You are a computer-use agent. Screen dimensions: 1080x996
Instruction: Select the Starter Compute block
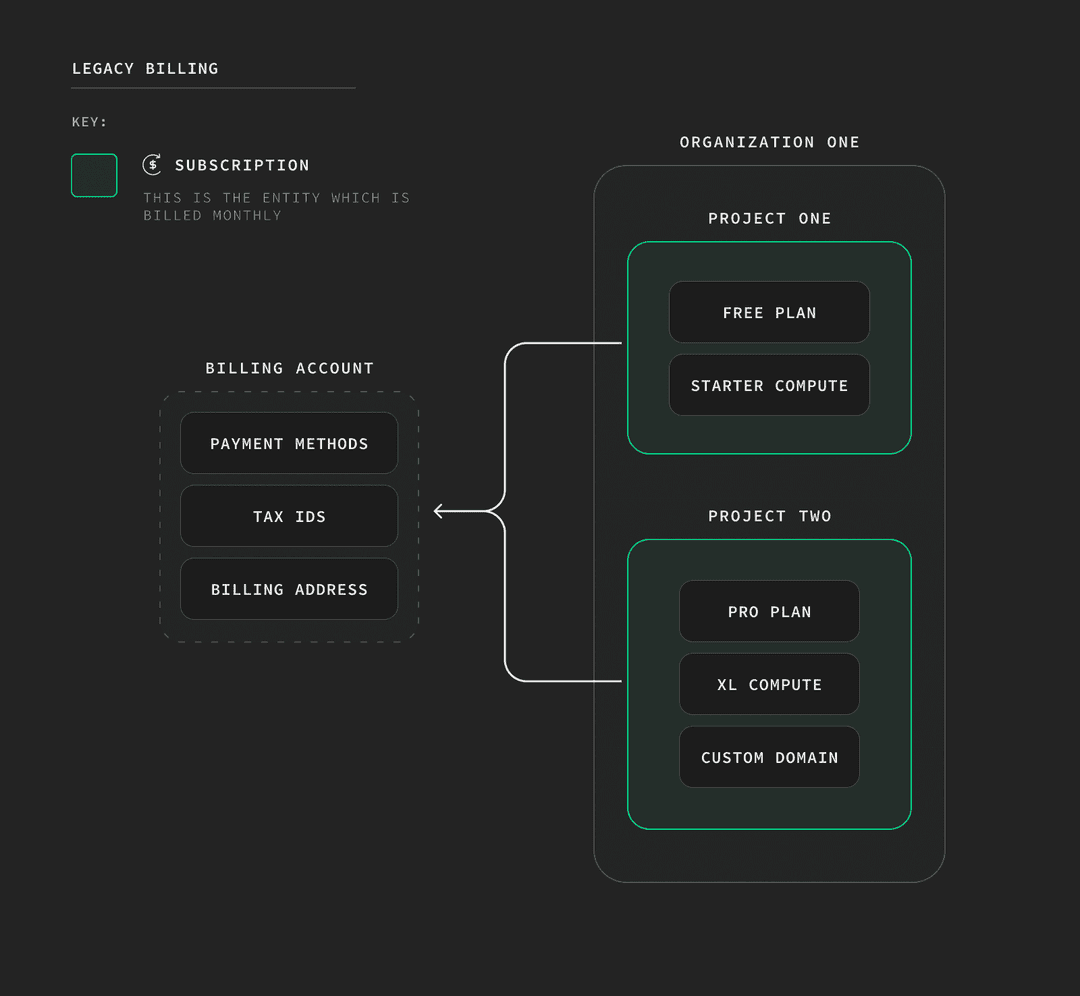click(769, 385)
